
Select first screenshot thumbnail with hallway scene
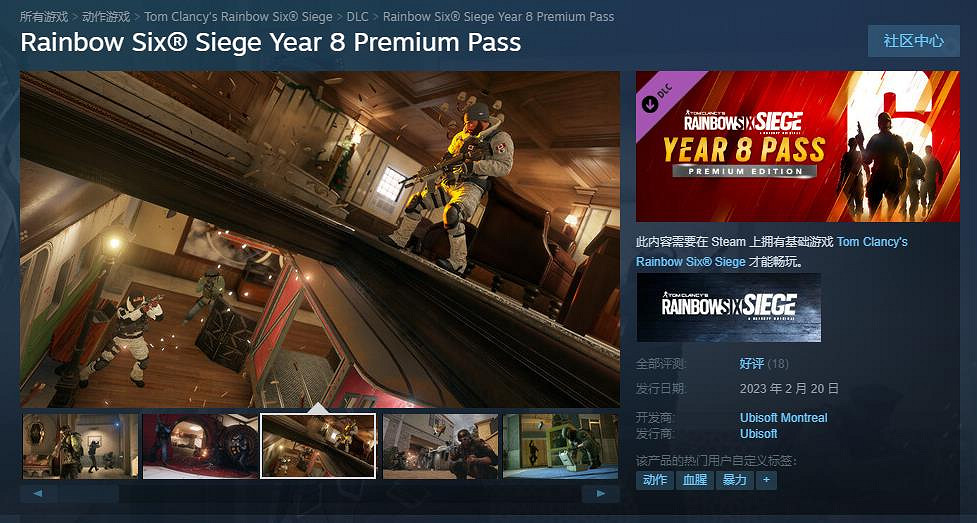pos(80,446)
